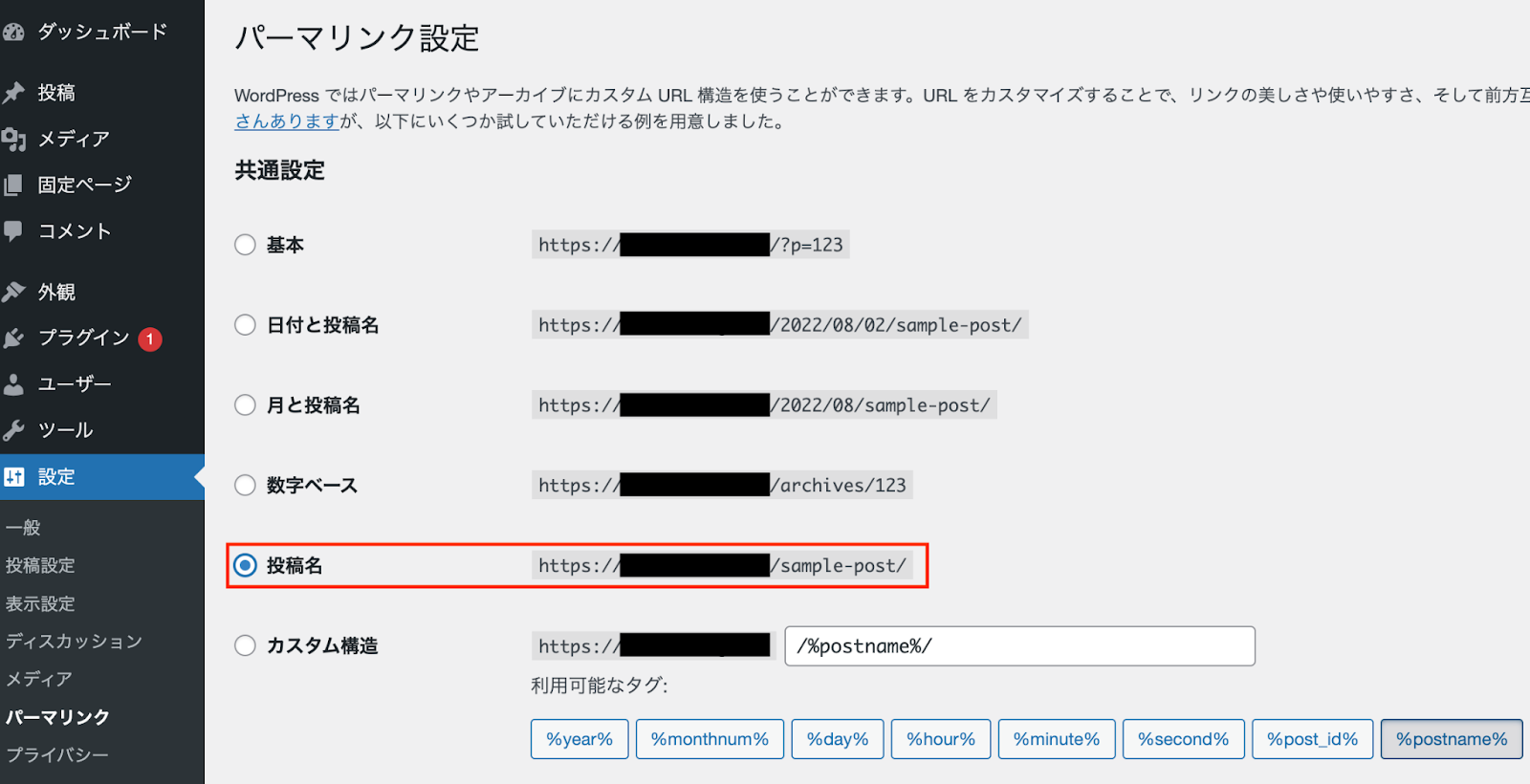
Task: Click the 基本 label text
Action: 285,245
